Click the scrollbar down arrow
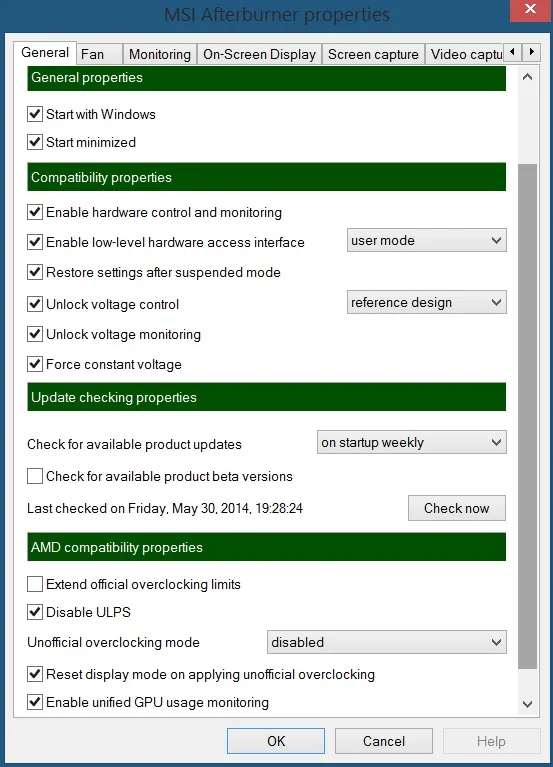Screen dimensions: 553x767 click(527, 704)
